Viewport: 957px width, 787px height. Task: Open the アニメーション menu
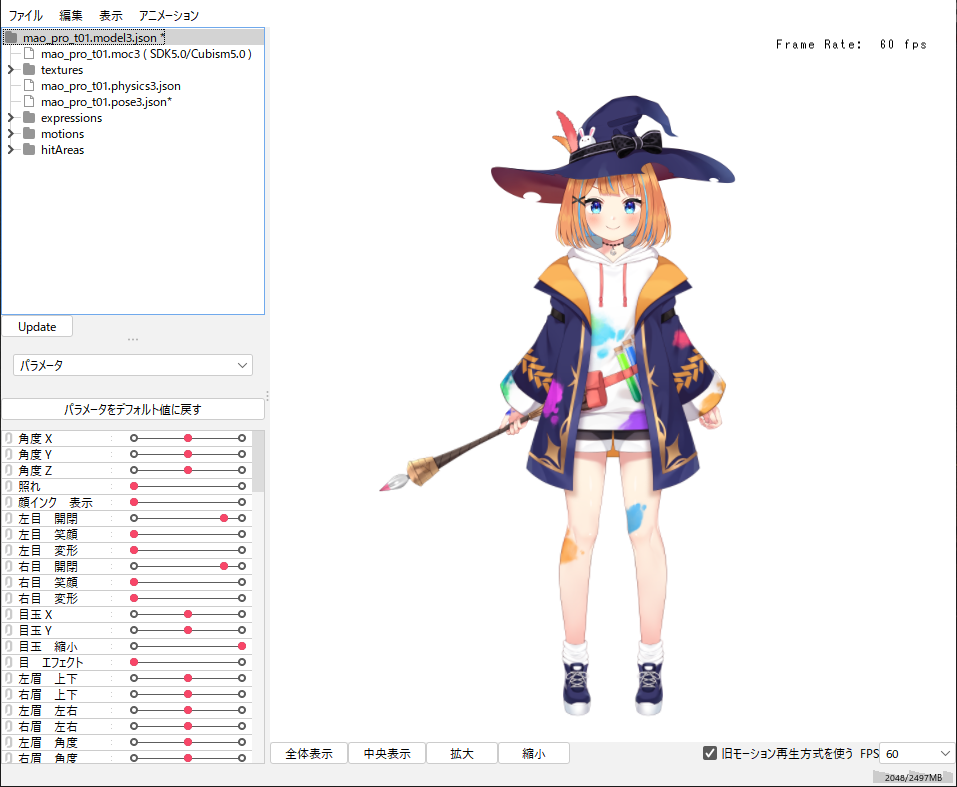click(x=169, y=16)
